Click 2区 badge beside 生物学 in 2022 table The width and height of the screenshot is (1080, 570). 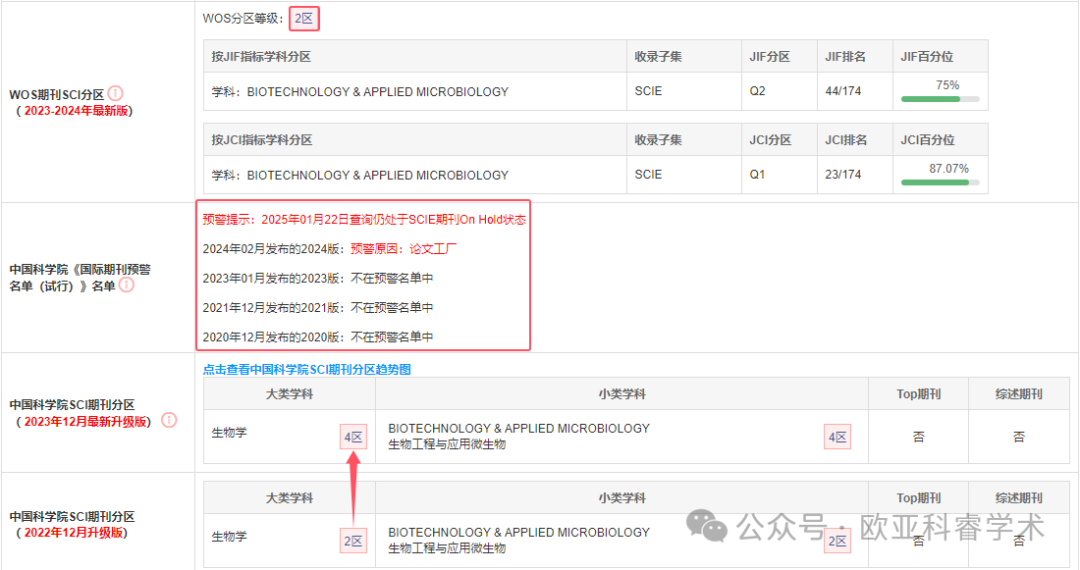coord(353,541)
